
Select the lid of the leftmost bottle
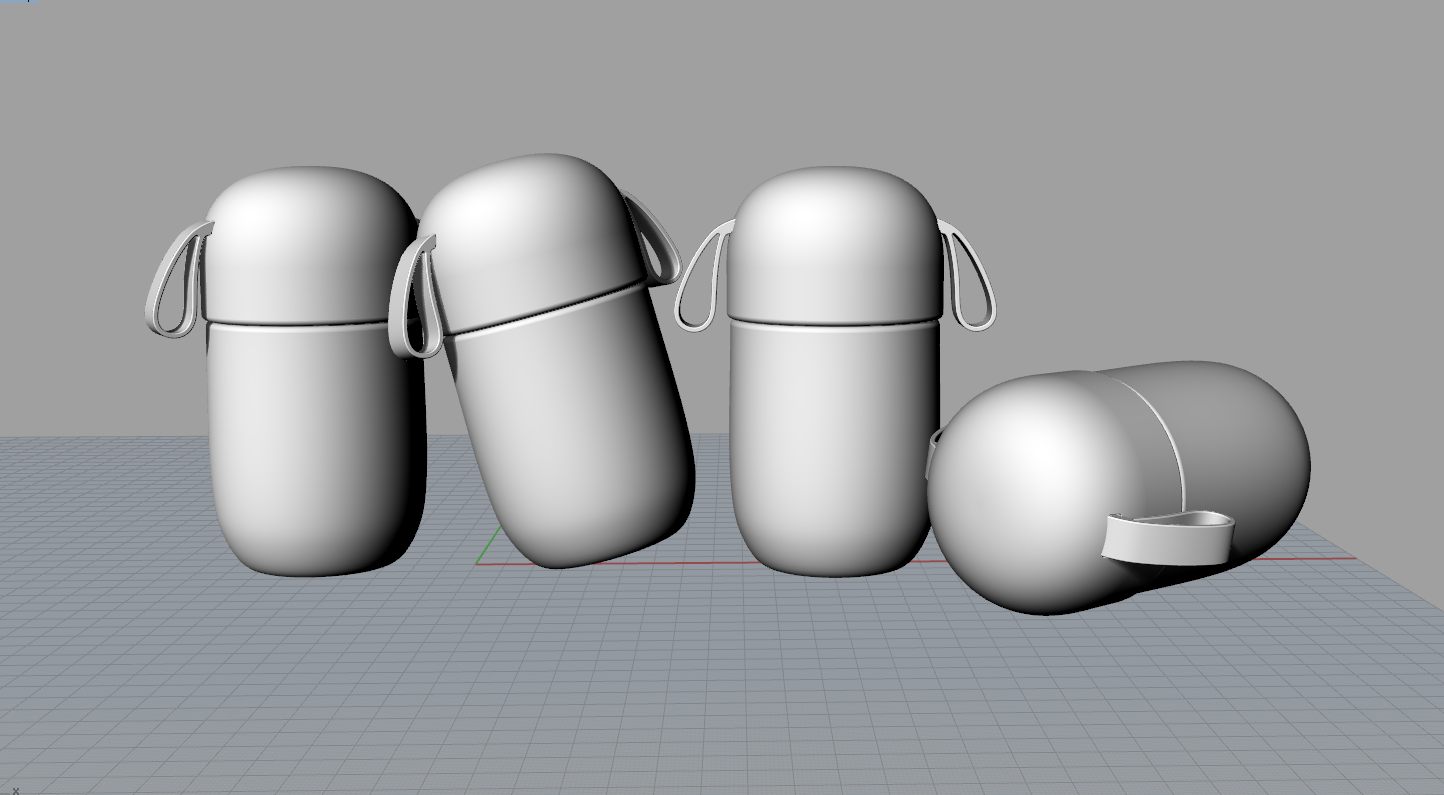[x=300, y=240]
